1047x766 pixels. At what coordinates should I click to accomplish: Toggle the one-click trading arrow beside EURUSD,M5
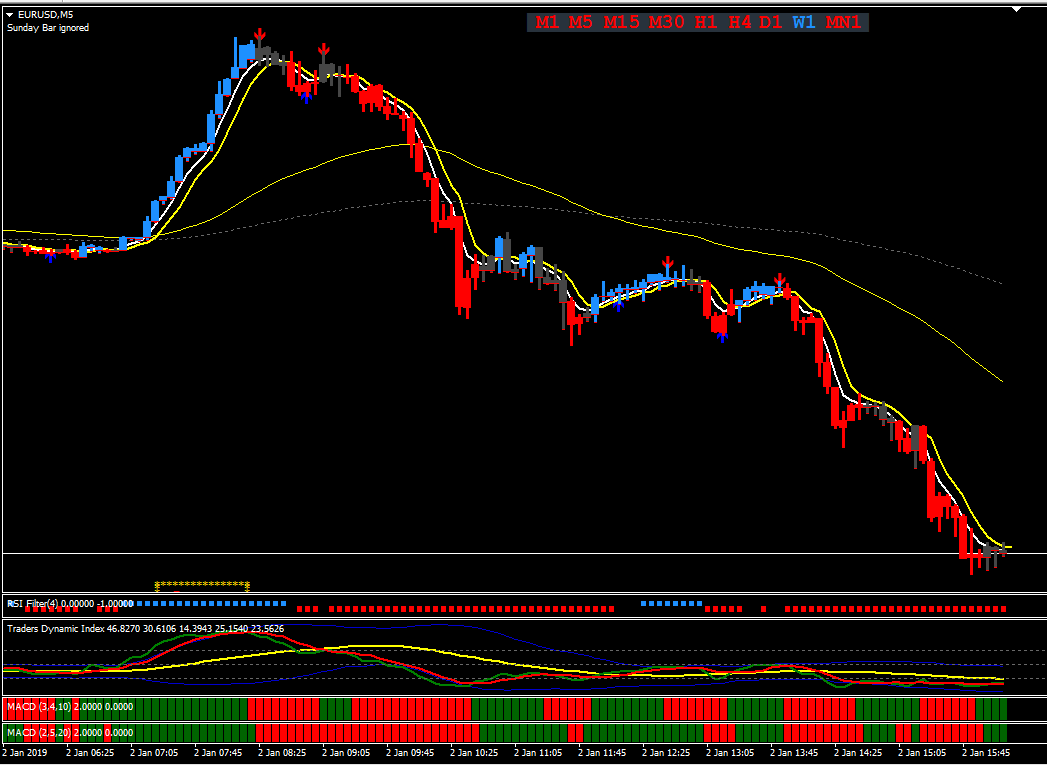click(x=9, y=14)
